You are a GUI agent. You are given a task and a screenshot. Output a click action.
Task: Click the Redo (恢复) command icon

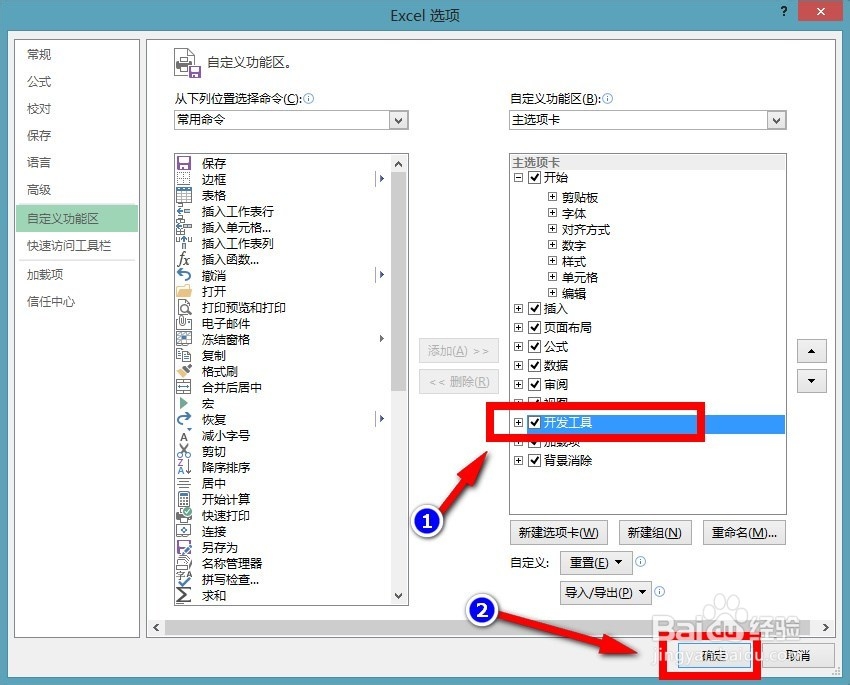184,419
